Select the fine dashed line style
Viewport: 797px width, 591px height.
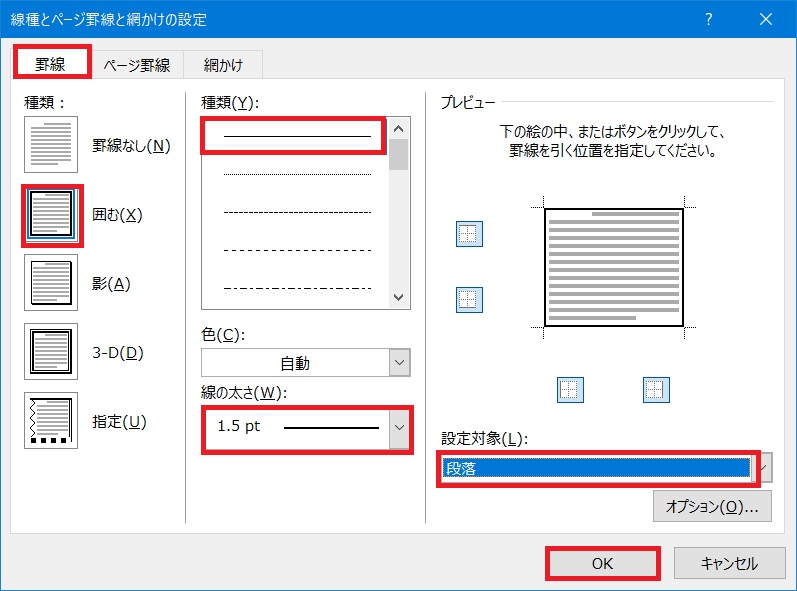click(x=297, y=212)
